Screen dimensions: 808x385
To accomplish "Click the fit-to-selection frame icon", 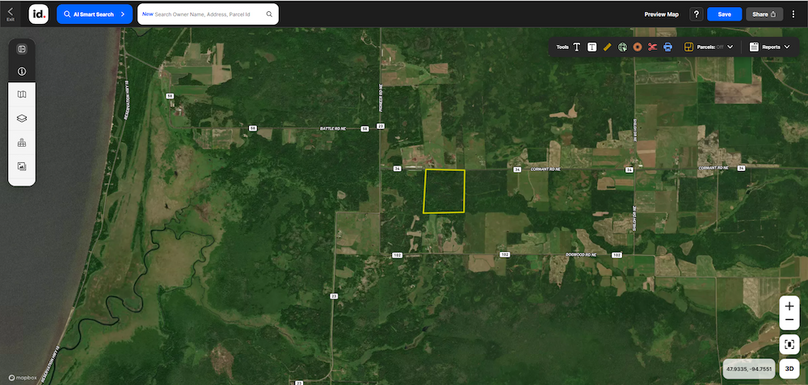I will pyautogui.click(x=789, y=345).
